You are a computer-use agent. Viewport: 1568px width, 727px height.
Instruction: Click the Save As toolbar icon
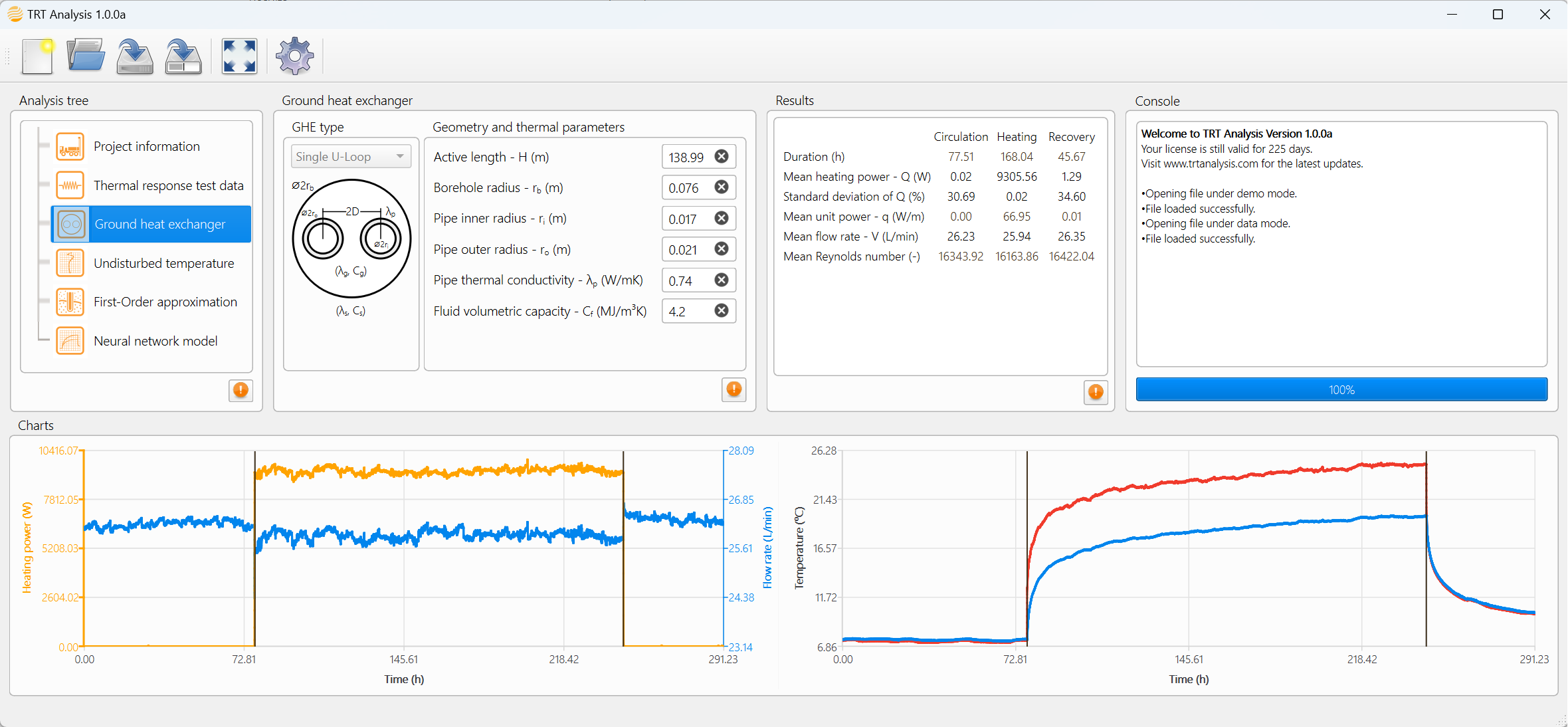[183, 56]
